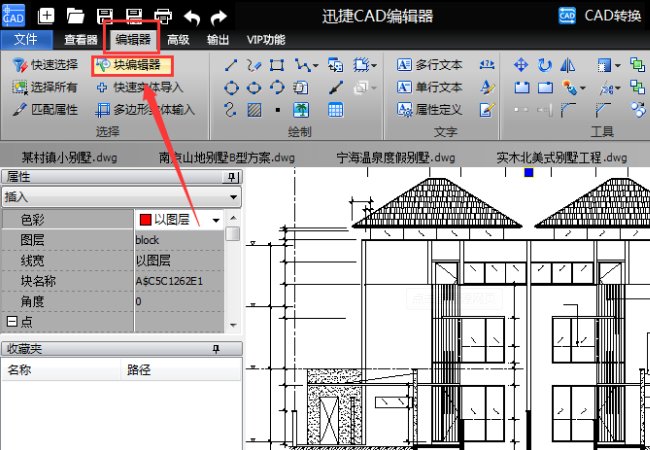The width and height of the screenshot is (650, 450).
Task: Insert a table with the grid icon
Action: point(335,110)
